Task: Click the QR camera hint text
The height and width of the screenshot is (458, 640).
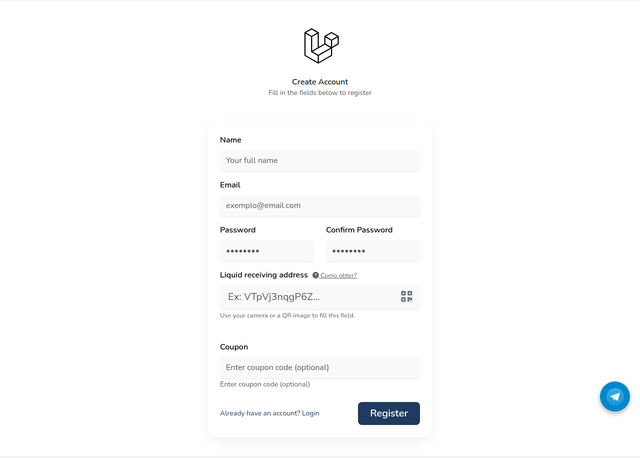Action: [x=287, y=315]
